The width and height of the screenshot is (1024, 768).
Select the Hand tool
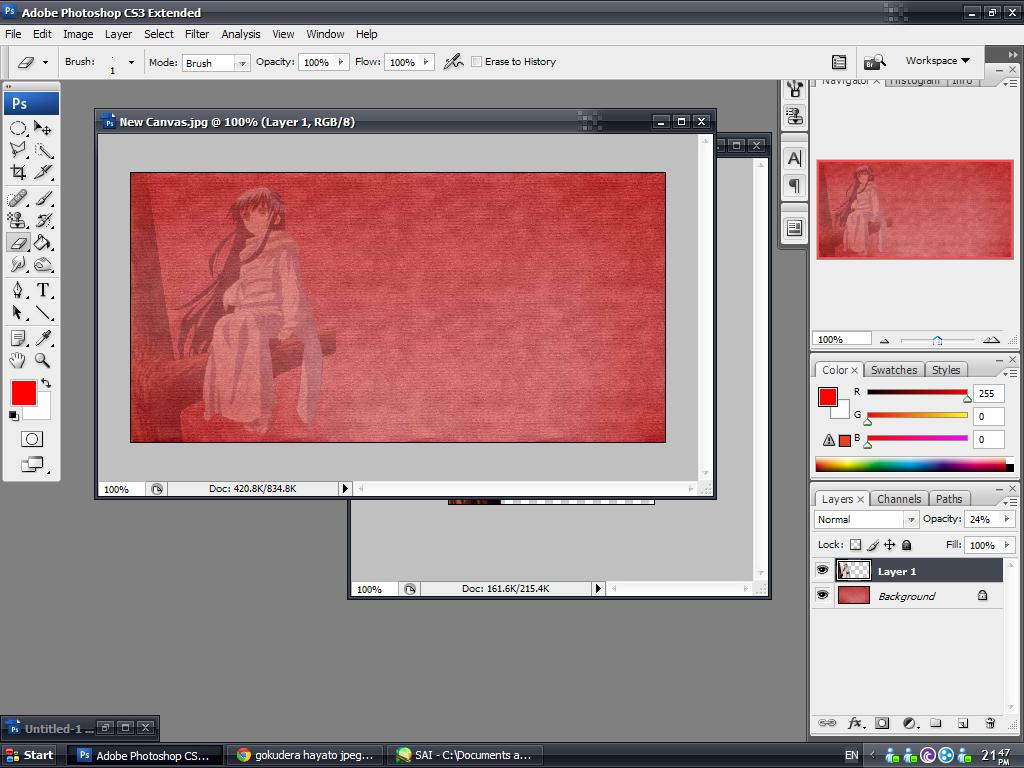(18, 360)
